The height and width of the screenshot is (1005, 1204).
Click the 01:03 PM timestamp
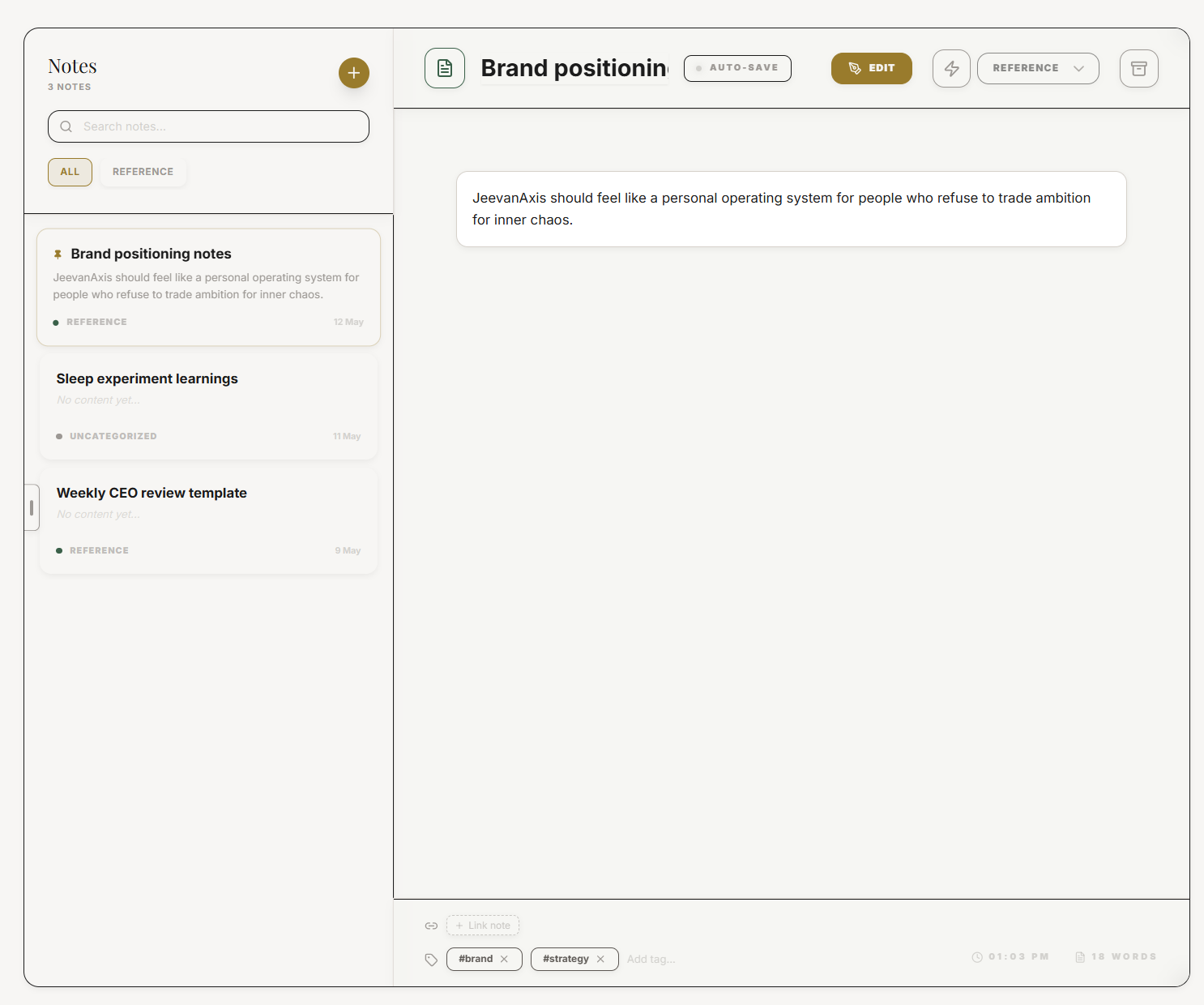[x=1010, y=957]
